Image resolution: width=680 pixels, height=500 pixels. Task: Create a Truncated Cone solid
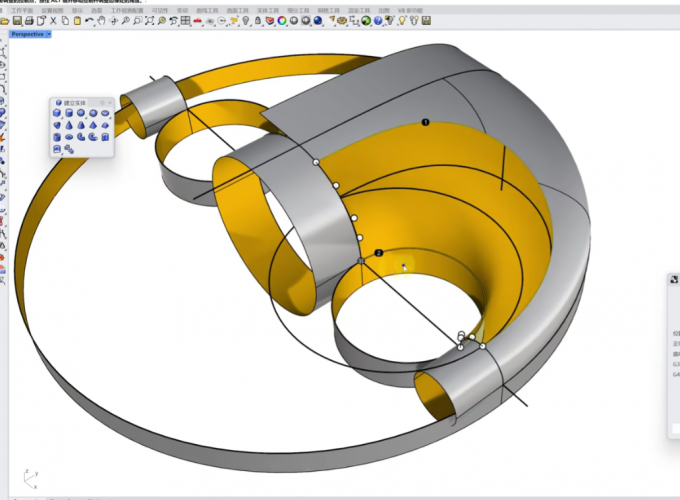pyautogui.click(x=81, y=125)
